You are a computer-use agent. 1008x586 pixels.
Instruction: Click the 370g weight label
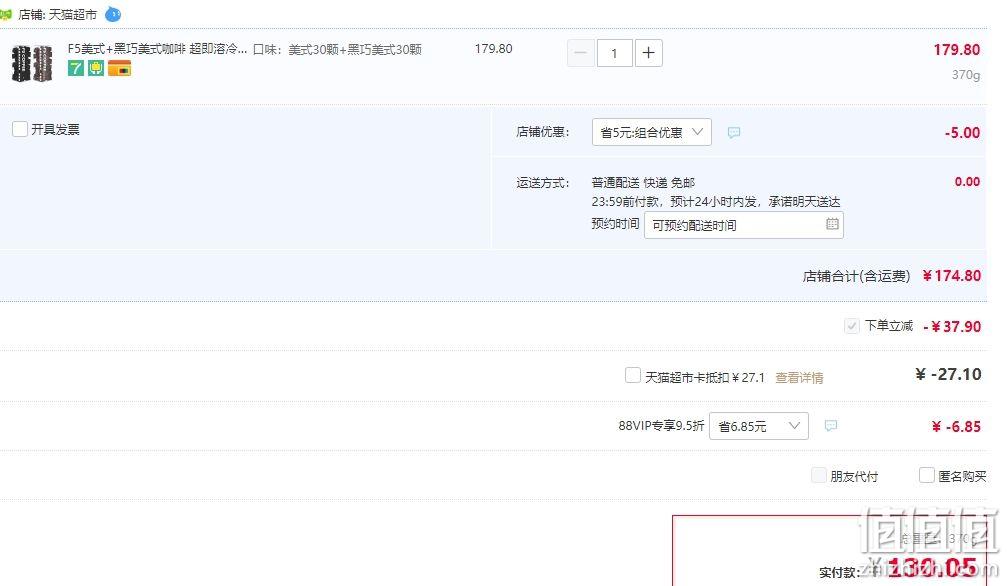click(x=966, y=75)
